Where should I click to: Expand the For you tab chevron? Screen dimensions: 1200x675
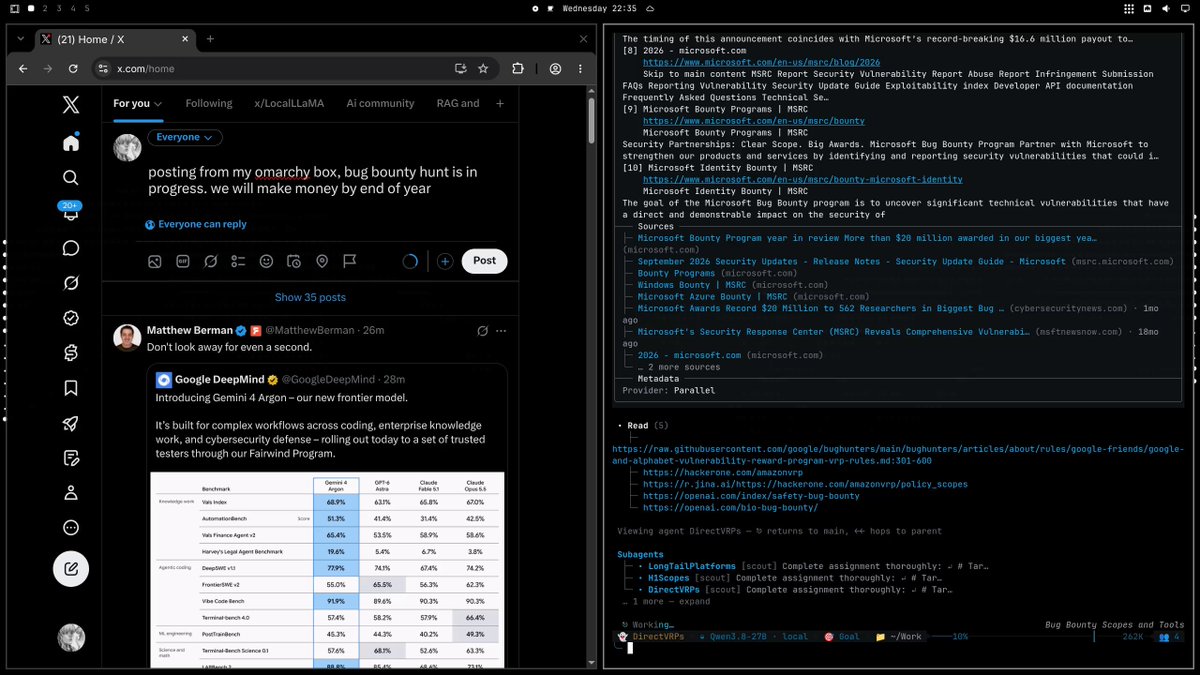158,104
